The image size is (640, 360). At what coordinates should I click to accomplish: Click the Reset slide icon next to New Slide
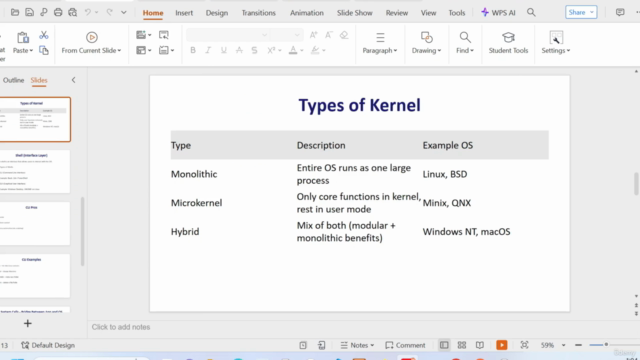(x=164, y=35)
